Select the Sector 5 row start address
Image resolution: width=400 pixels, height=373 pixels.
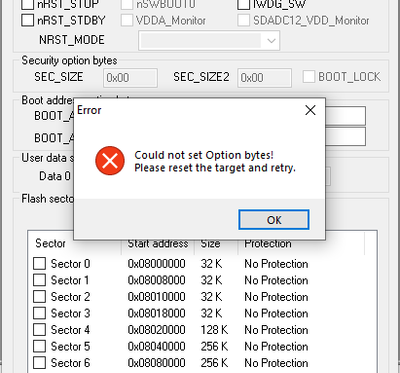point(156,346)
